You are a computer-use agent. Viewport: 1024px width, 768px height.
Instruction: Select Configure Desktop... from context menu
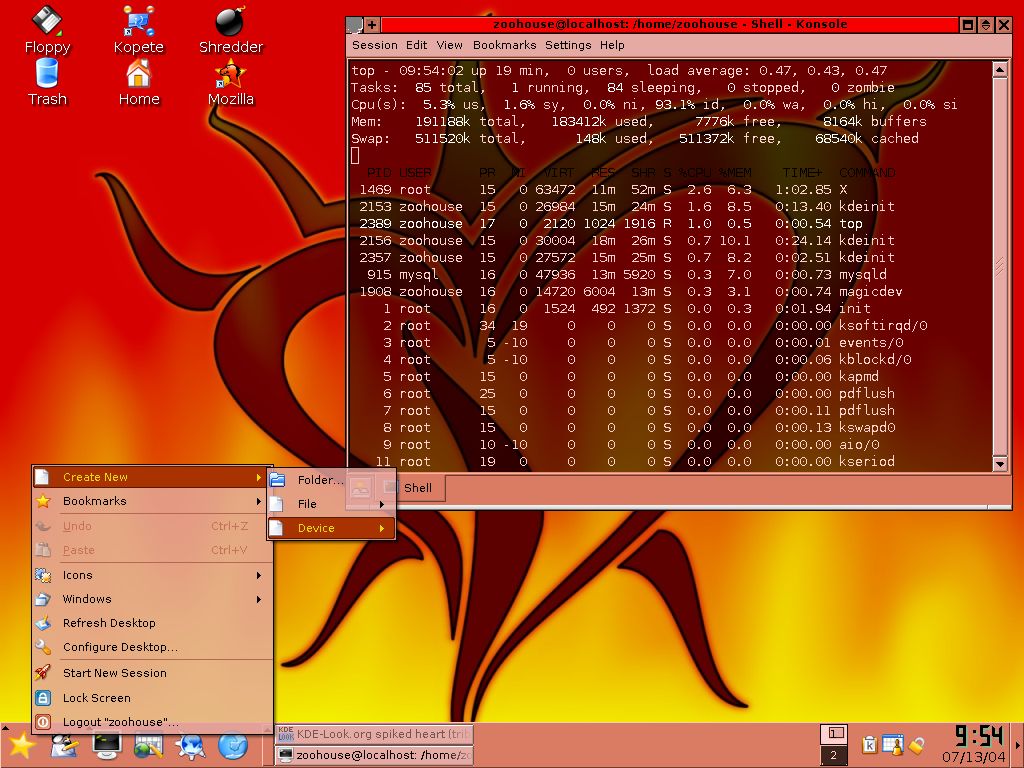tap(152, 647)
